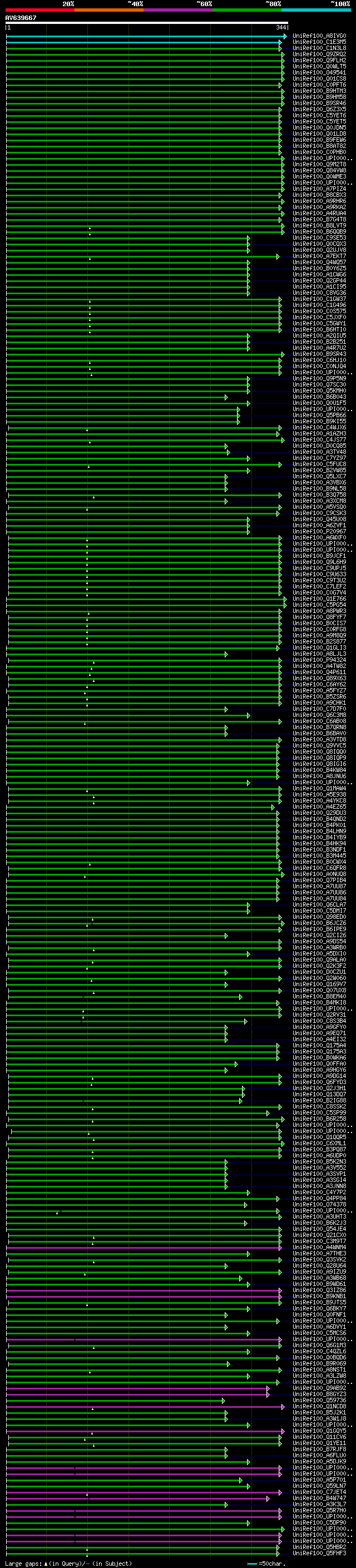
Task: Open hit UniRef100_C1E3M5
Action: (319, 42)
